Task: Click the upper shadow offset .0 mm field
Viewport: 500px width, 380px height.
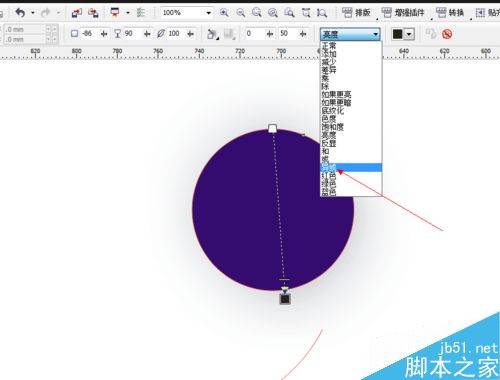Action: tap(25, 29)
